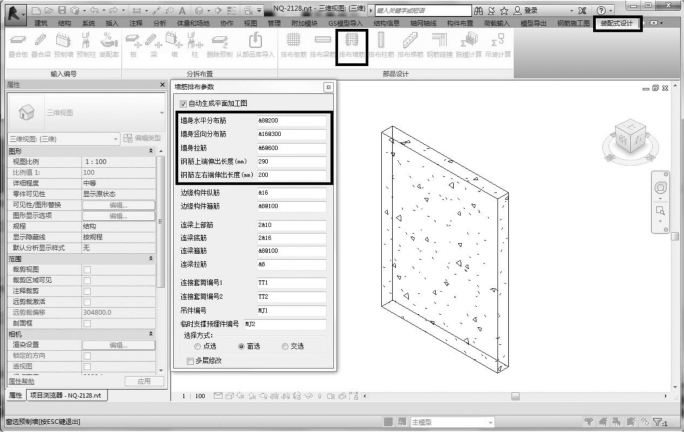Open the dropdown arrow next to 登录

(571, 10)
